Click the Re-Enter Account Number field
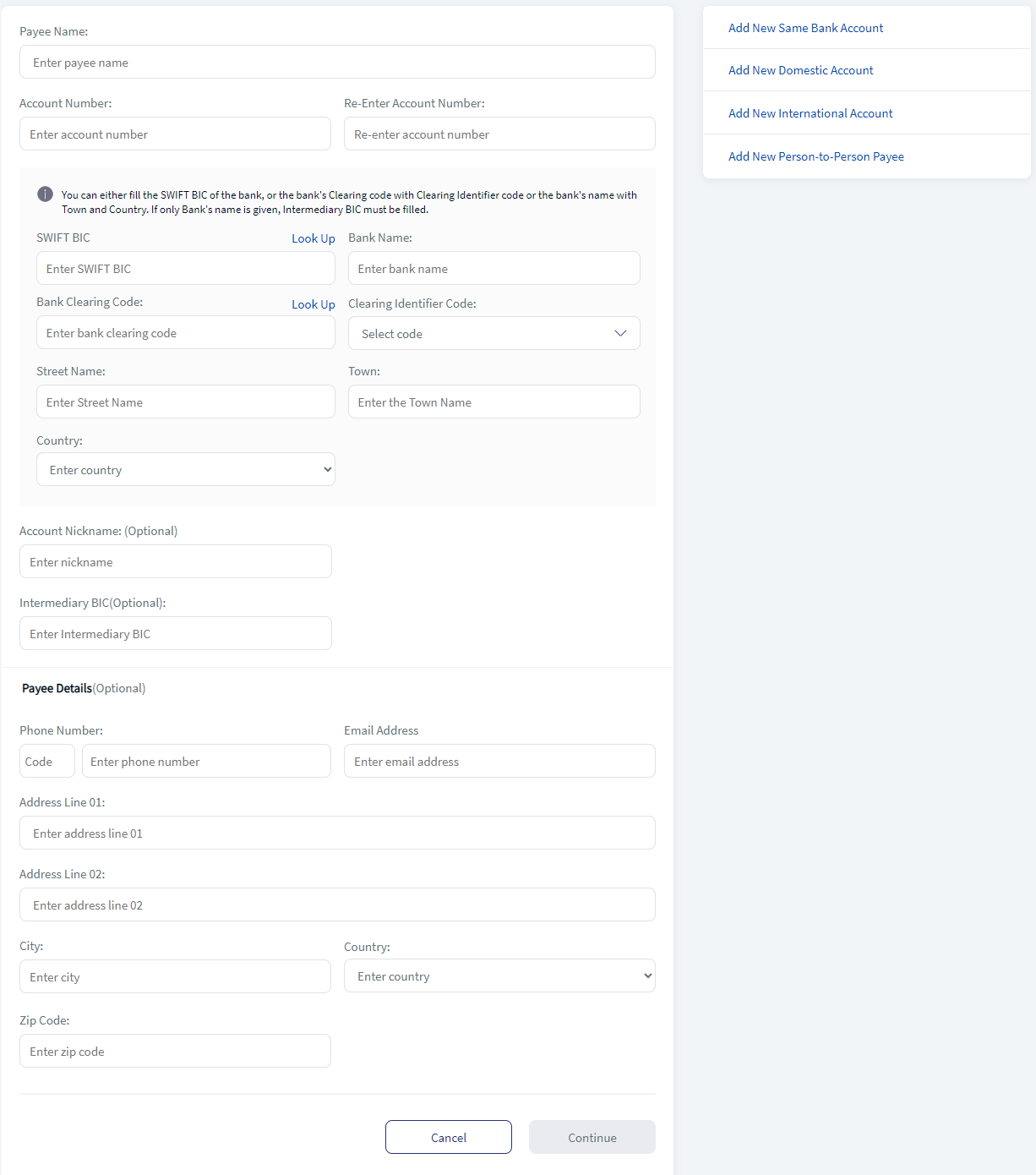The height and width of the screenshot is (1175, 1036). (499, 134)
